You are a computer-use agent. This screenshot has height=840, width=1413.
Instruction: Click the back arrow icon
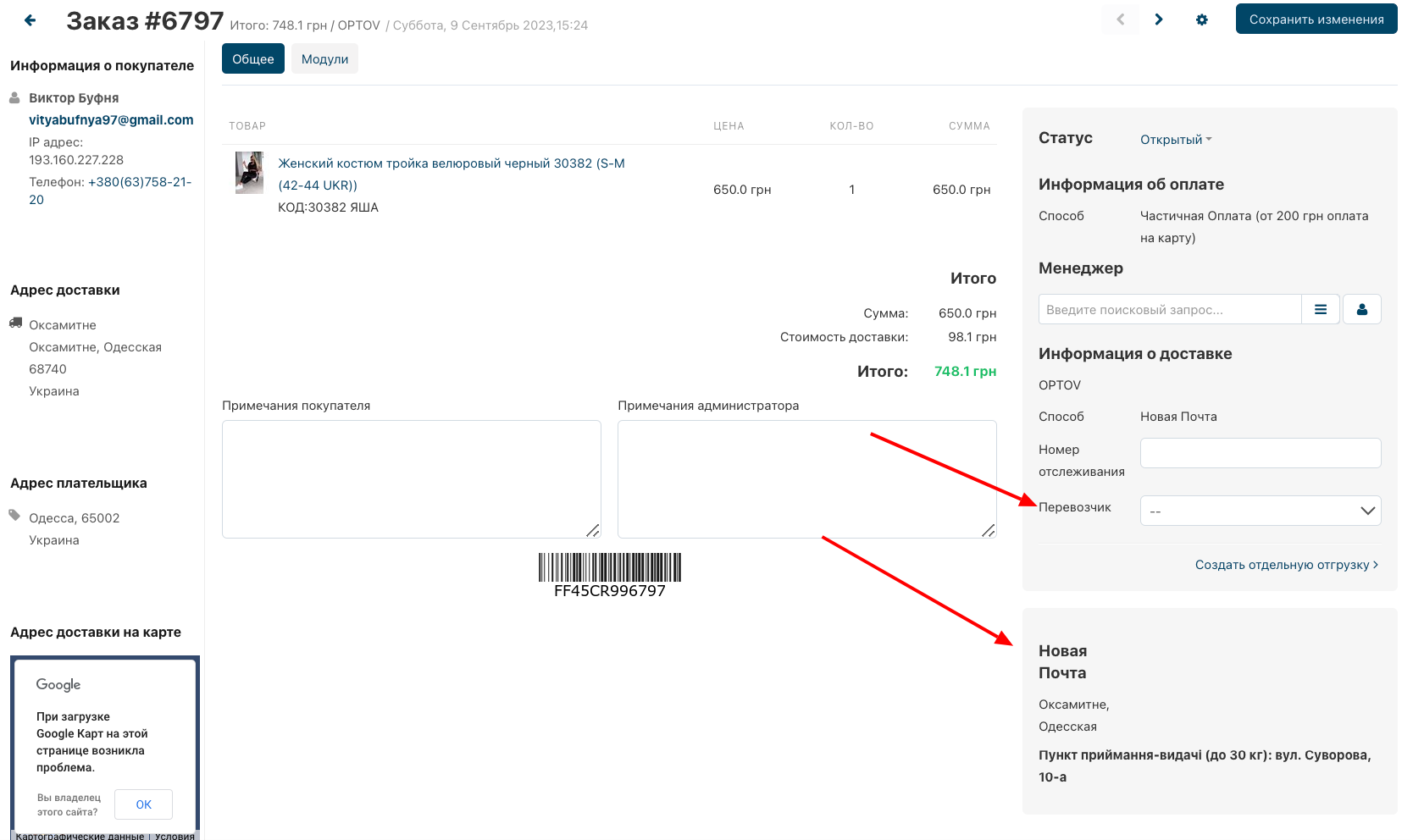click(x=30, y=20)
